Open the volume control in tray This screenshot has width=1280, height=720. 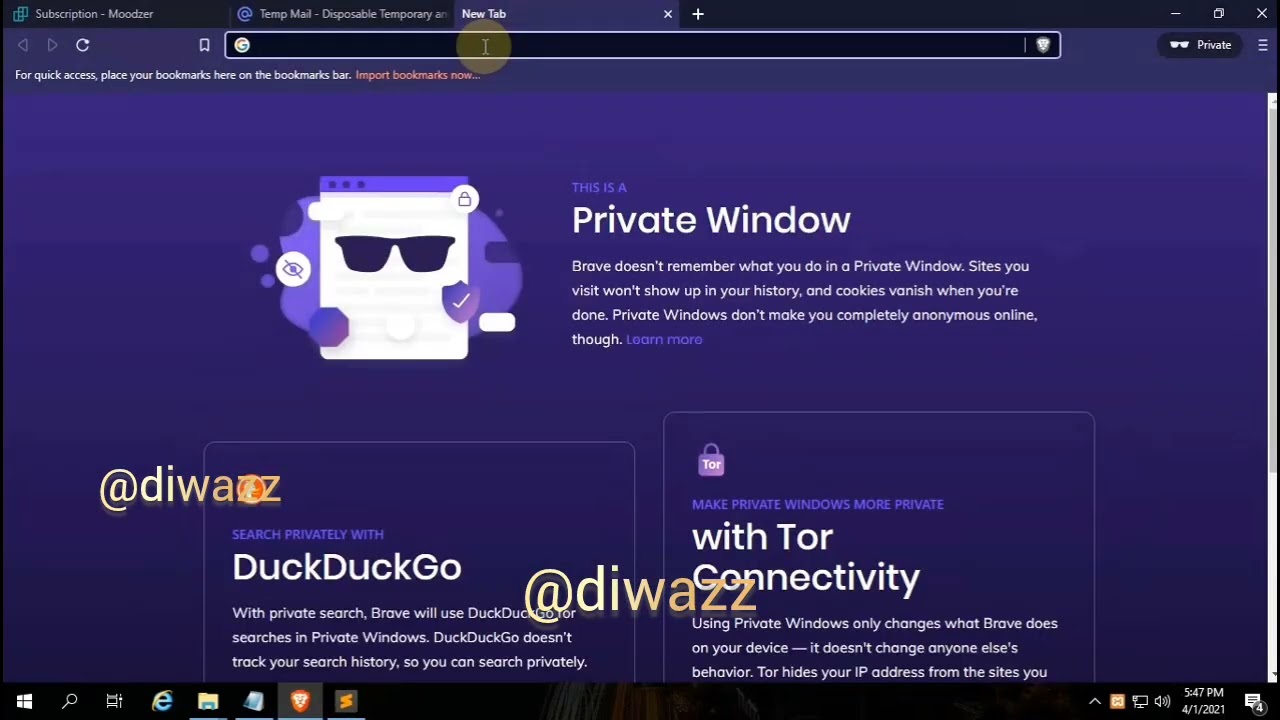click(1162, 701)
